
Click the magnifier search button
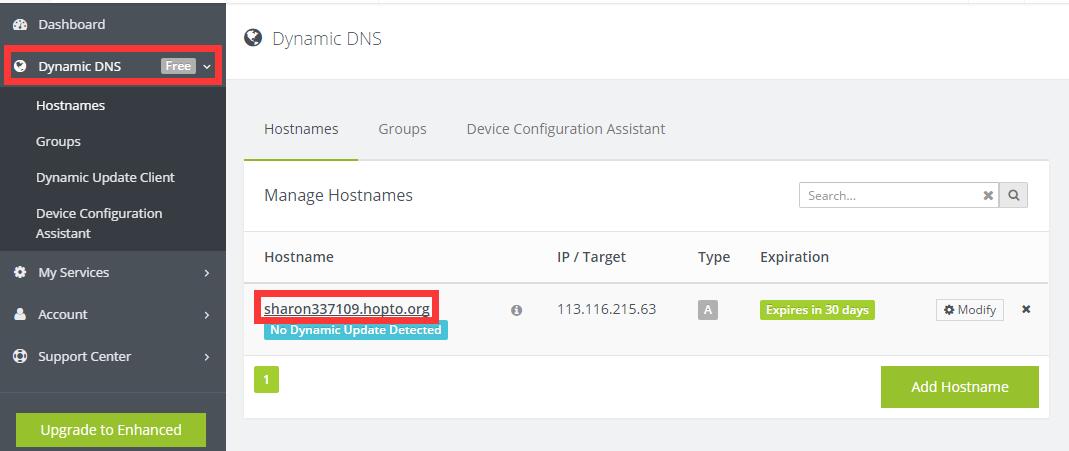[x=1014, y=196]
